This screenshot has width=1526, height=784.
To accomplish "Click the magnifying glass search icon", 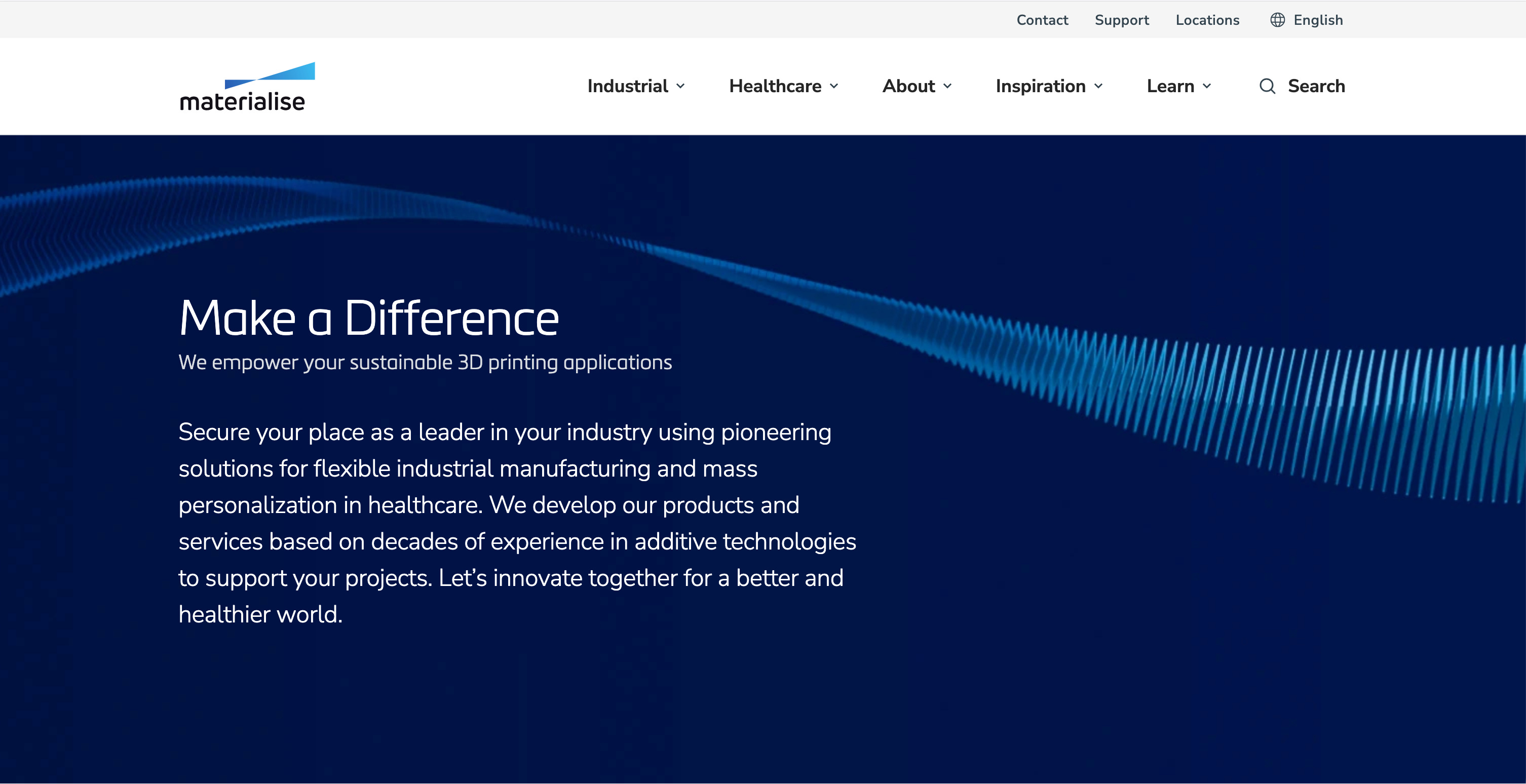I will coord(1267,87).
